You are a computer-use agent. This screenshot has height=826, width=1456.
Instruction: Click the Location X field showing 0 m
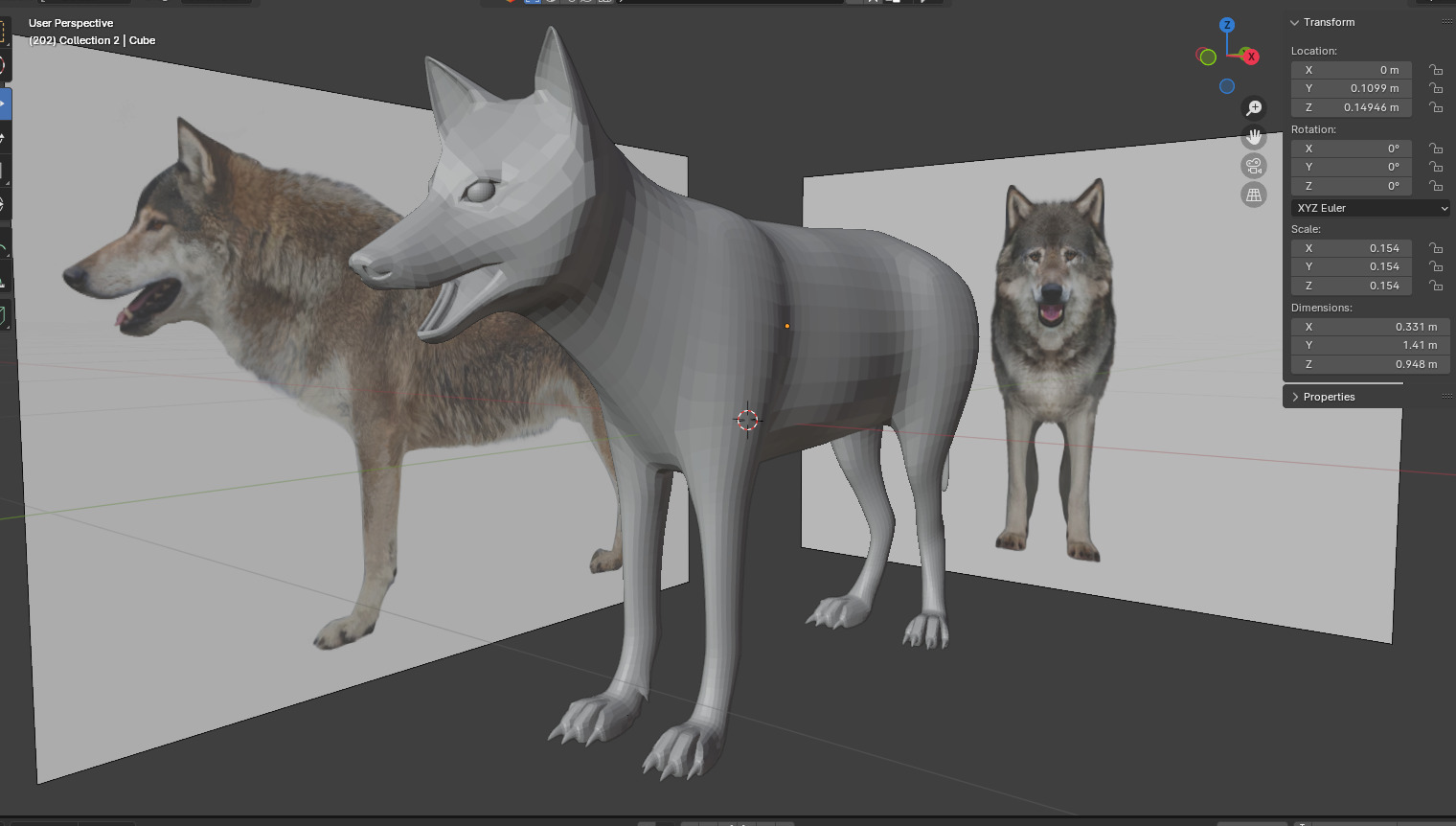tap(1352, 70)
